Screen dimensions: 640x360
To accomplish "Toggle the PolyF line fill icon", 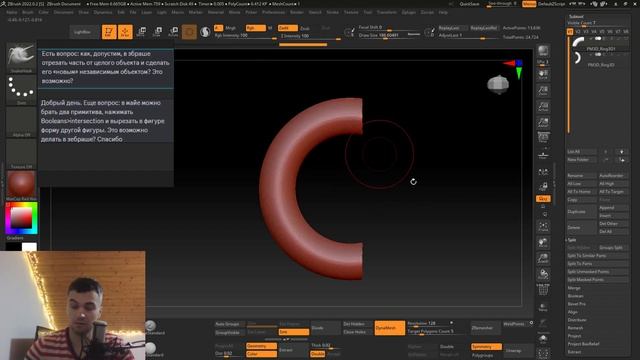I will tap(543, 290).
